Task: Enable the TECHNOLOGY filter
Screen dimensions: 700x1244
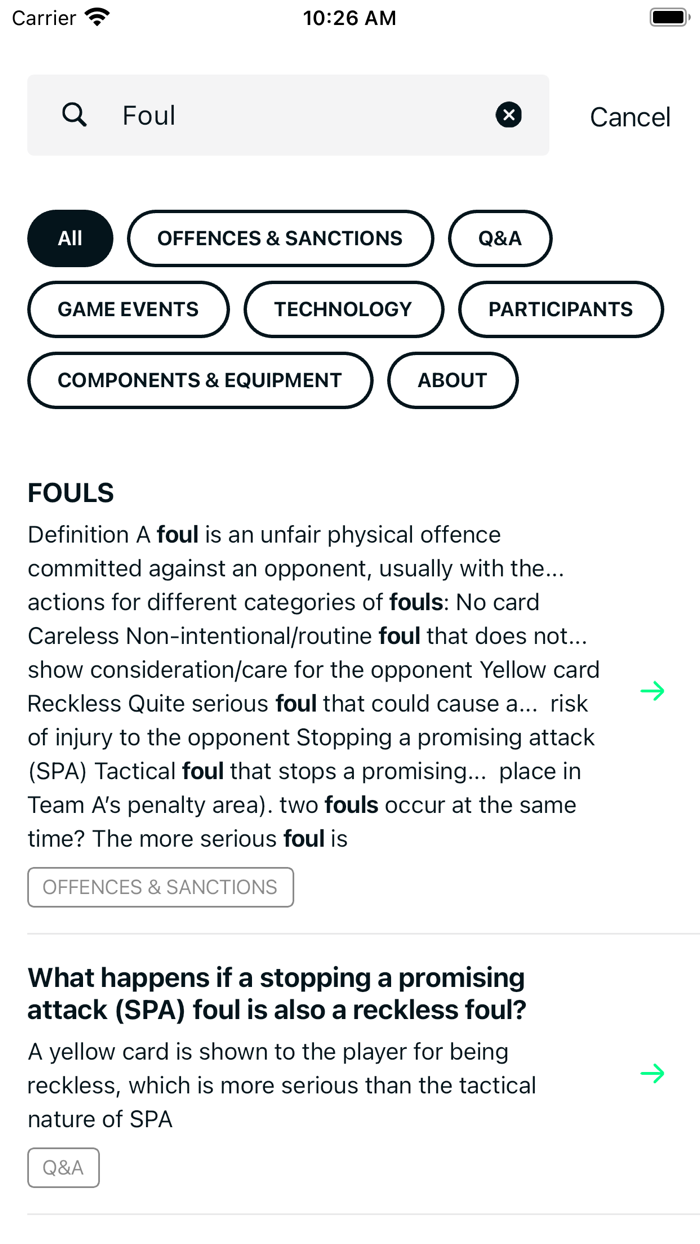Action: click(x=344, y=309)
